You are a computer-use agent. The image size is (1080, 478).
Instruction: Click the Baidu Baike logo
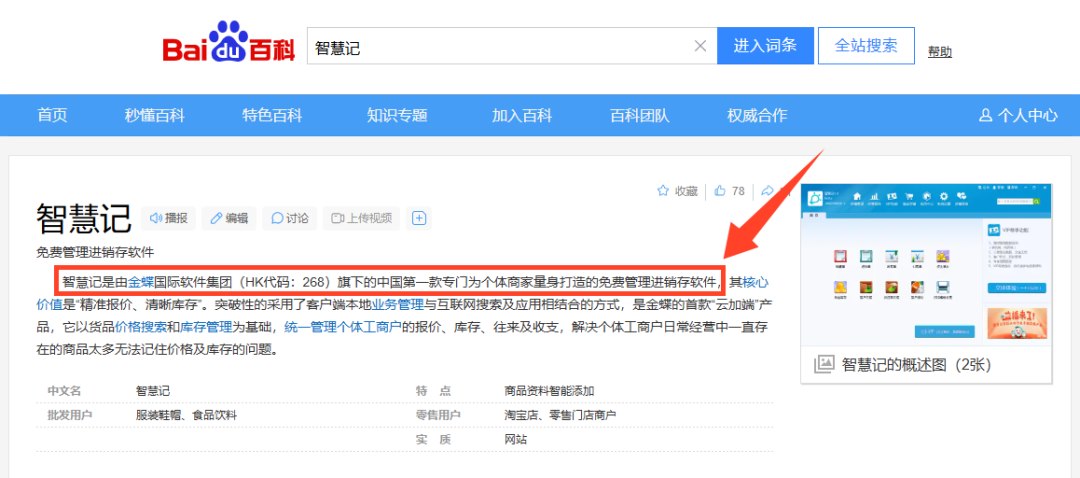click(x=229, y=43)
